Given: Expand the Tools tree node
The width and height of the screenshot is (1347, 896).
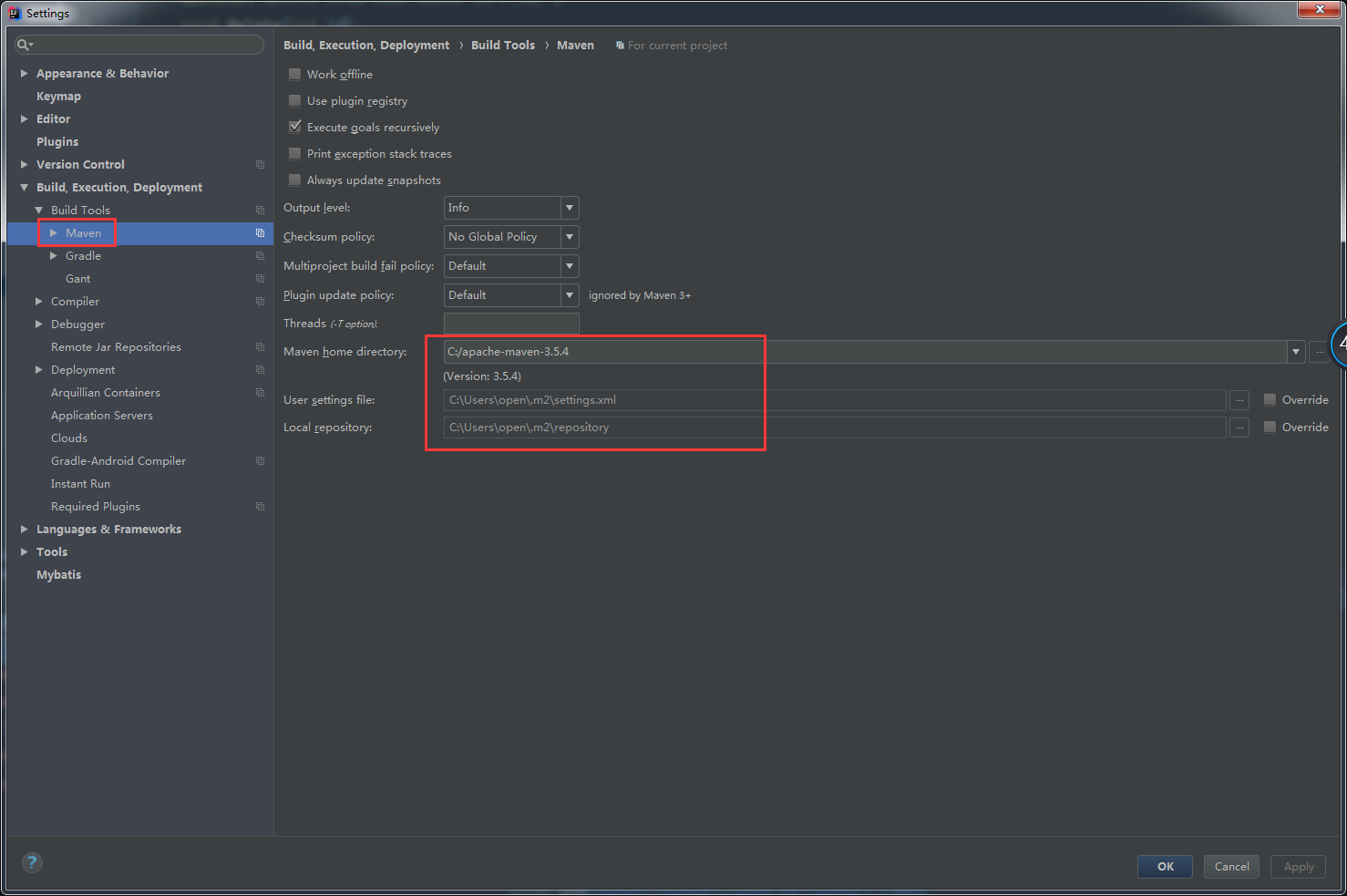Looking at the screenshot, I should [x=25, y=552].
